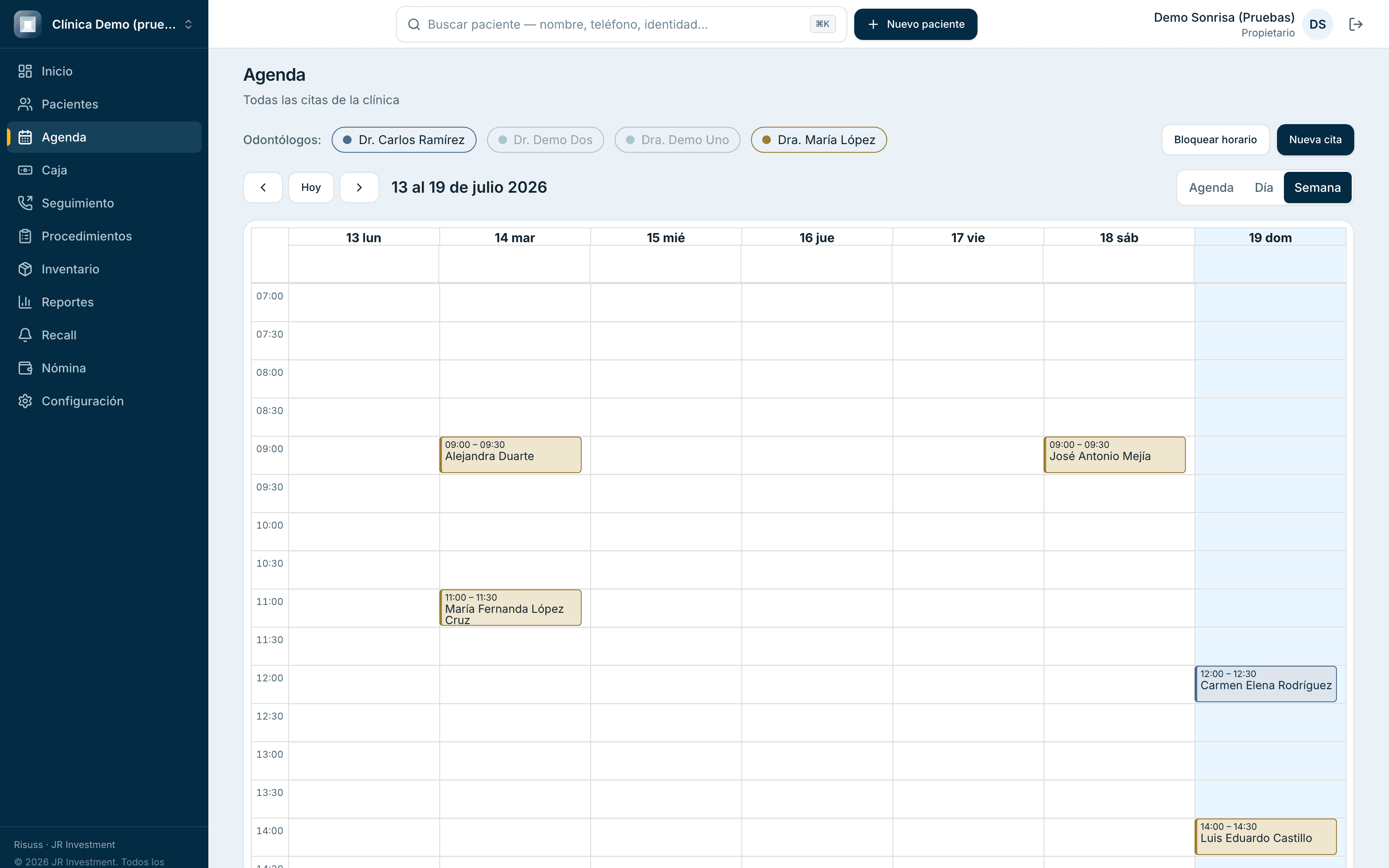Click the Demo Sonrisa (Pruebas) user name
This screenshot has width=1389, height=868.
1224,17
